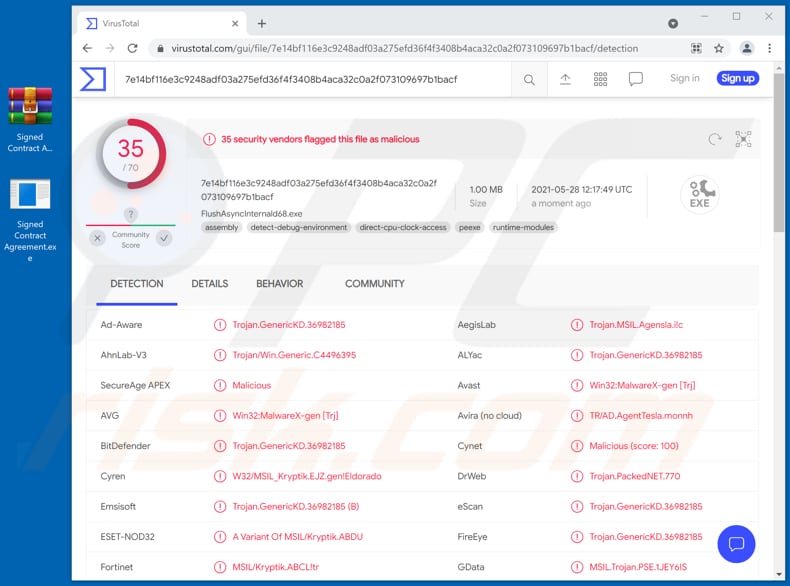
Task: Click the hash search input field
Action: [312, 79]
